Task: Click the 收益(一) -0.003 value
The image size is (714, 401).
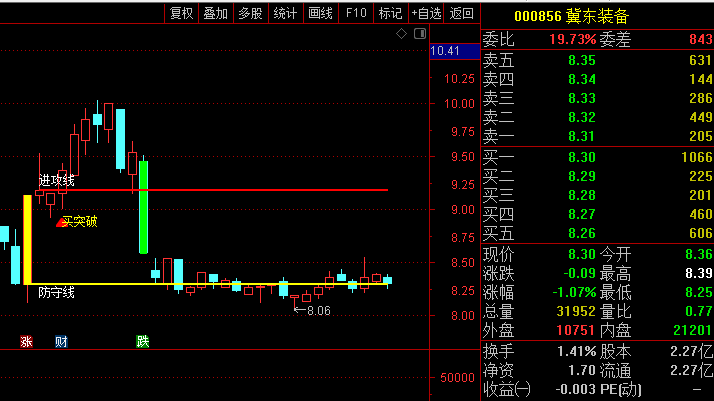Action: coord(576,390)
